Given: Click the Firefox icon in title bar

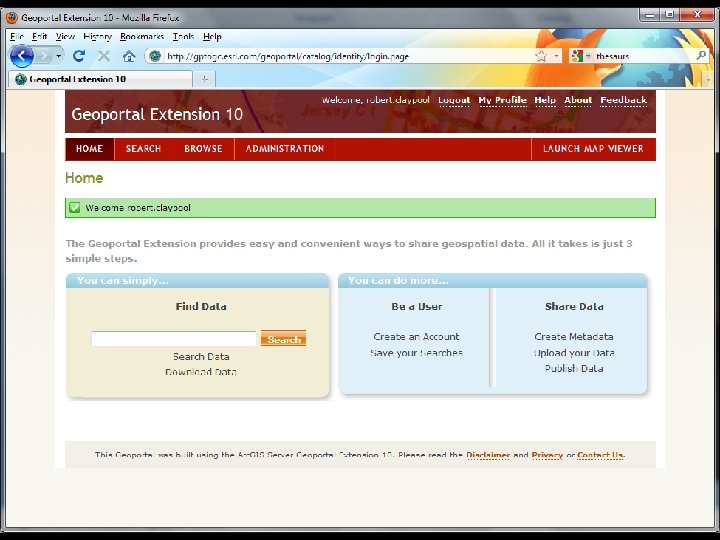Looking at the screenshot, I should (12, 18).
